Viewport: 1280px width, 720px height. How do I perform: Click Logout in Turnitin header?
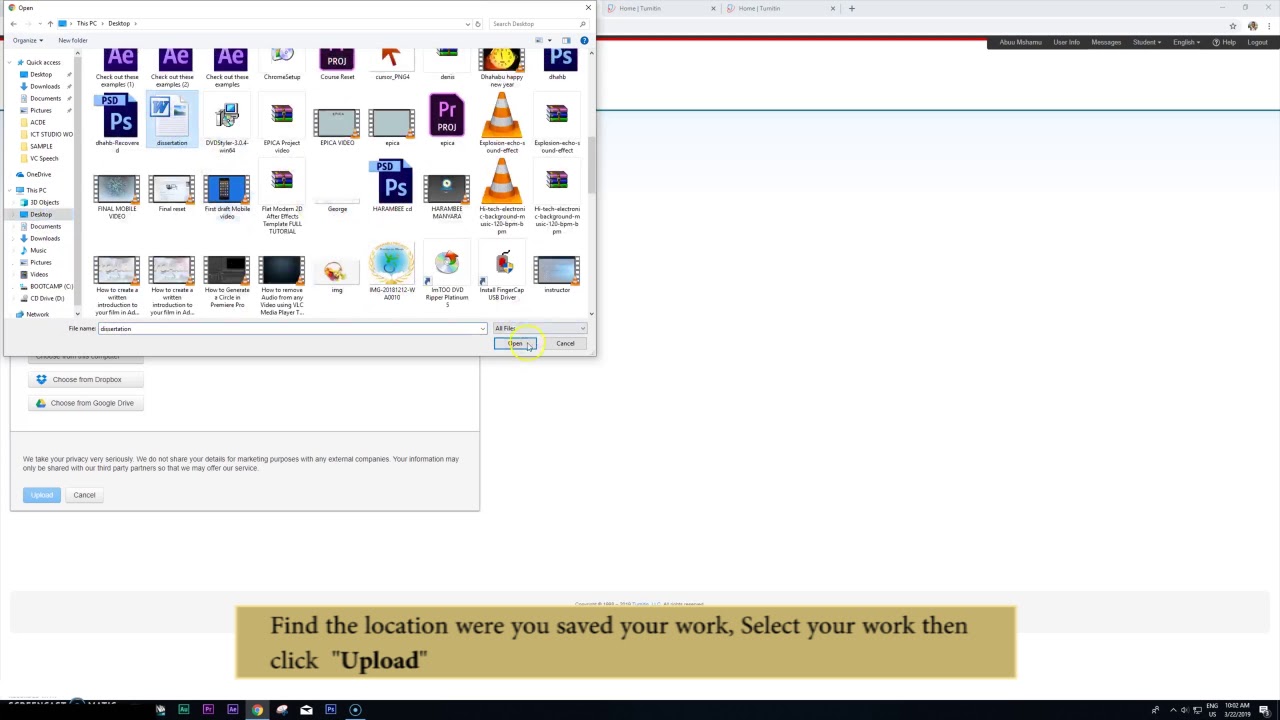click(1258, 42)
